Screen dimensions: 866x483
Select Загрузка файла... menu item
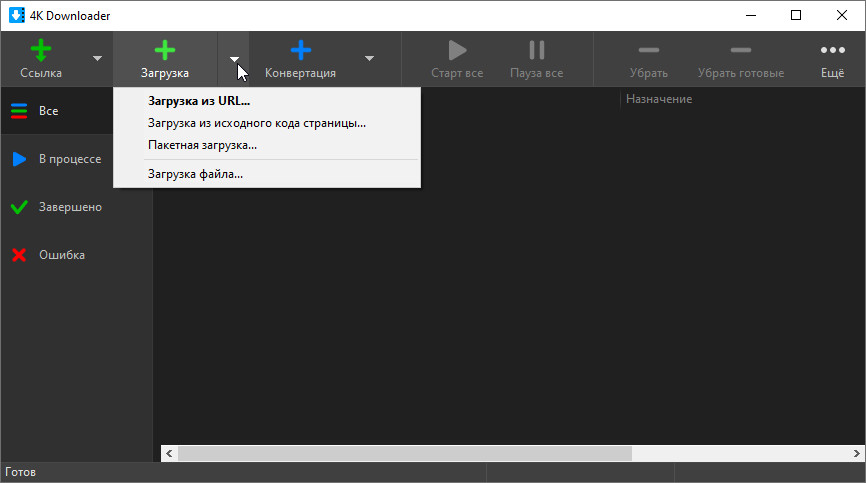(x=195, y=174)
